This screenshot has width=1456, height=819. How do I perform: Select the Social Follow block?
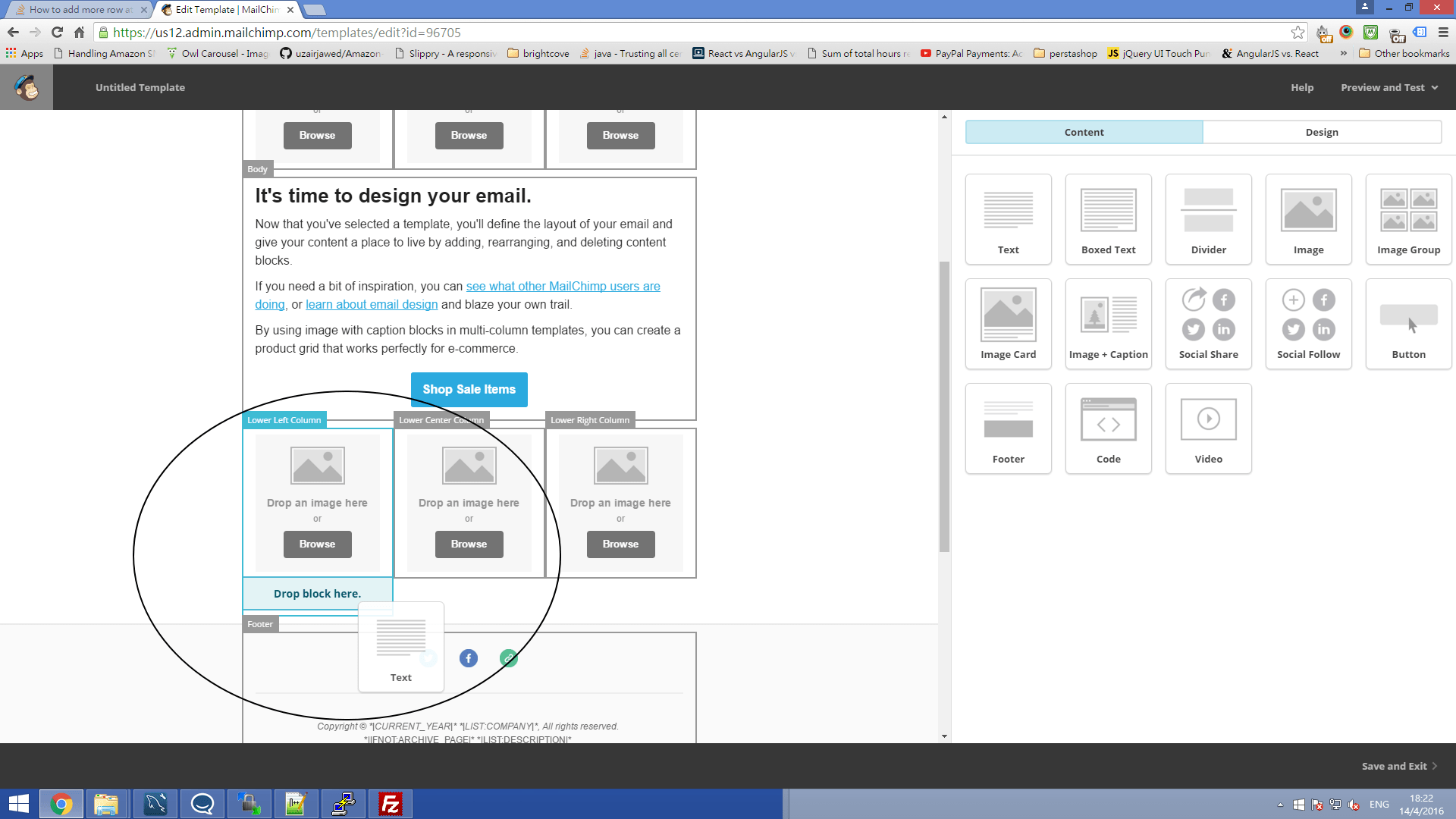[x=1308, y=324]
